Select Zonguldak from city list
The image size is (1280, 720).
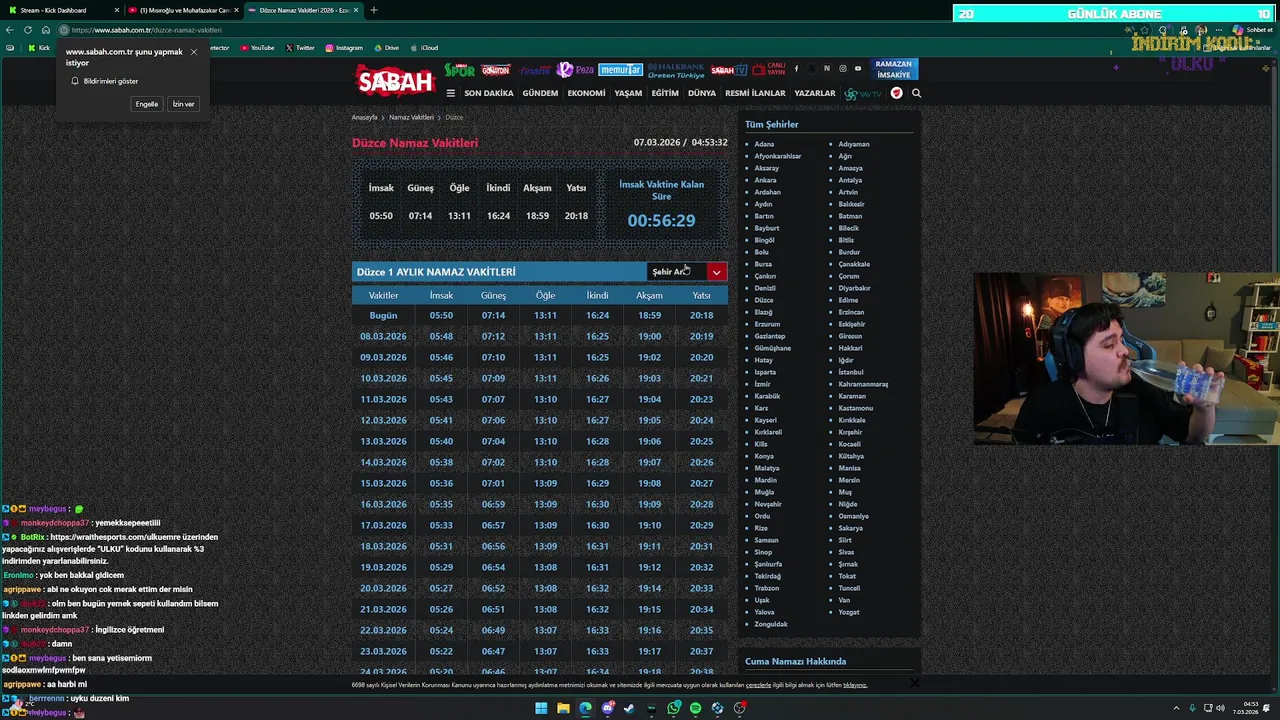pyautogui.click(x=771, y=624)
